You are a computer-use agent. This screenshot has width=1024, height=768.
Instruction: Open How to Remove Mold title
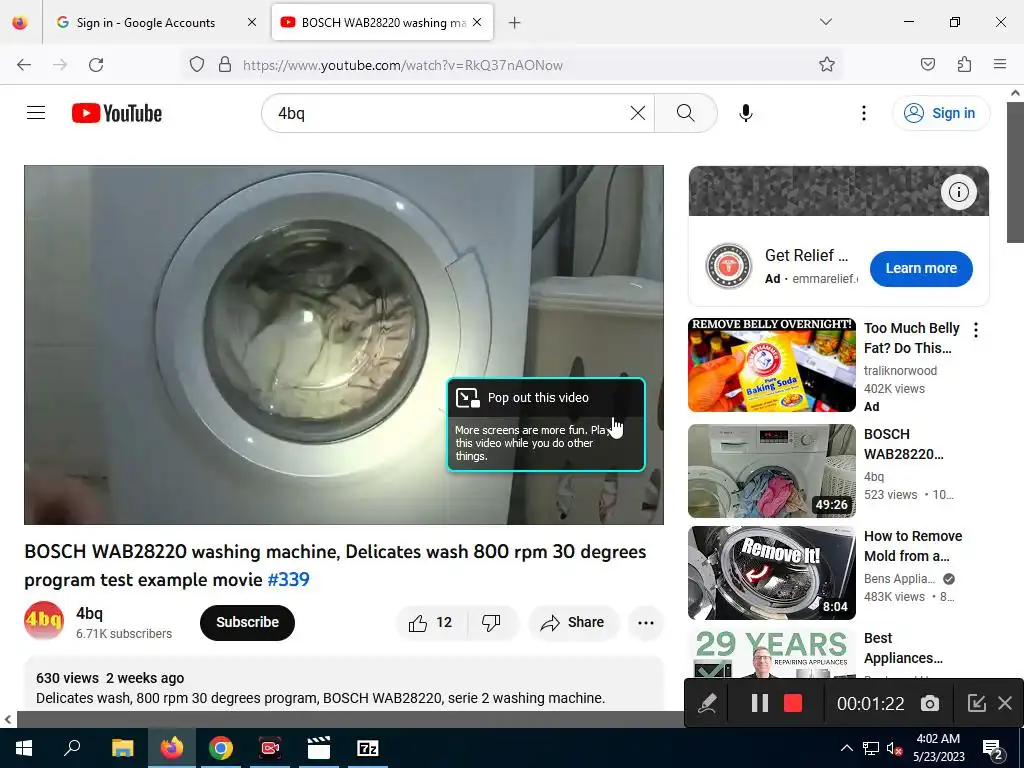(913, 546)
